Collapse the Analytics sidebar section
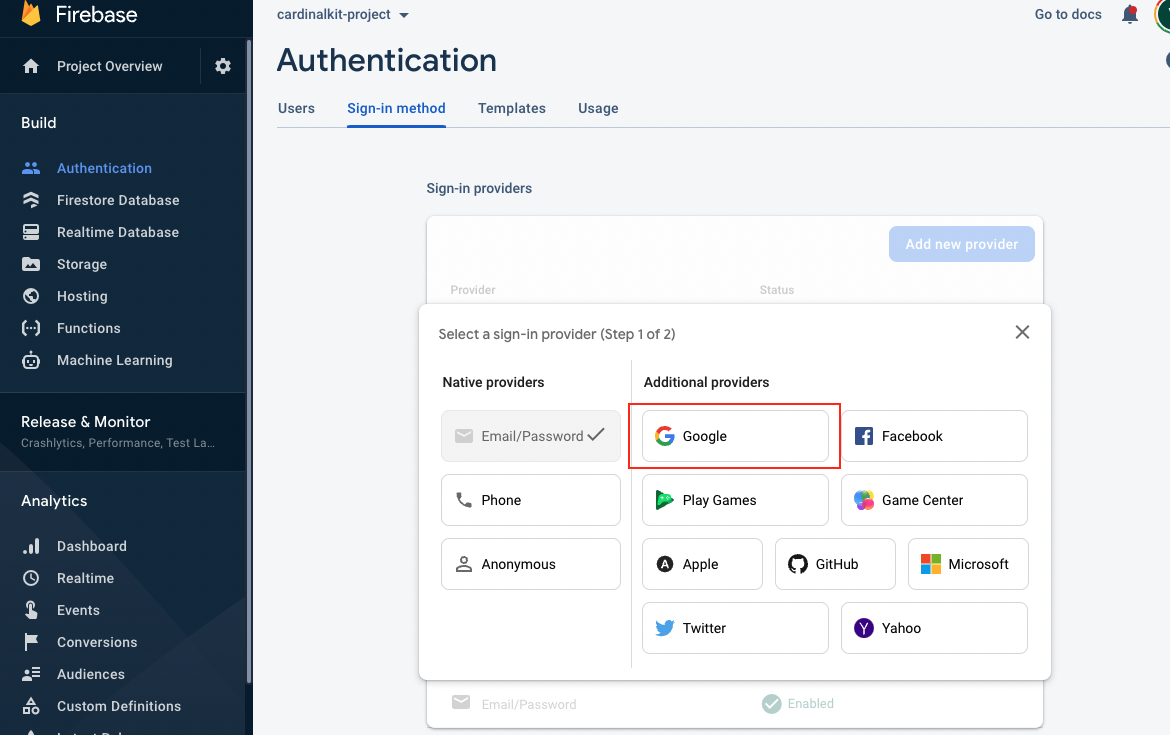Screen dimensions: 1170x735 (54, 501)
